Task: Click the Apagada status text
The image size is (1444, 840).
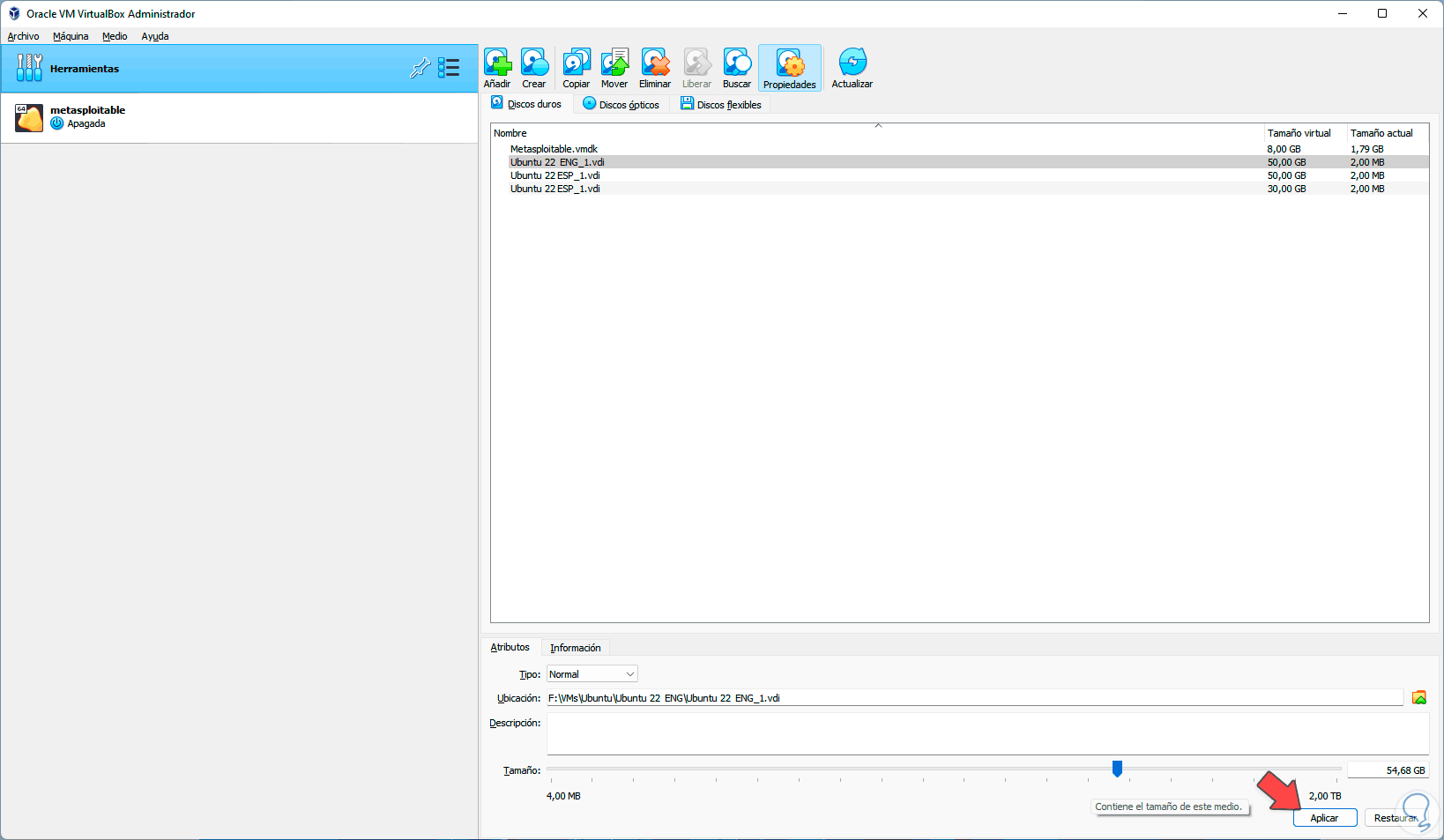Action: tap(86, 123)
